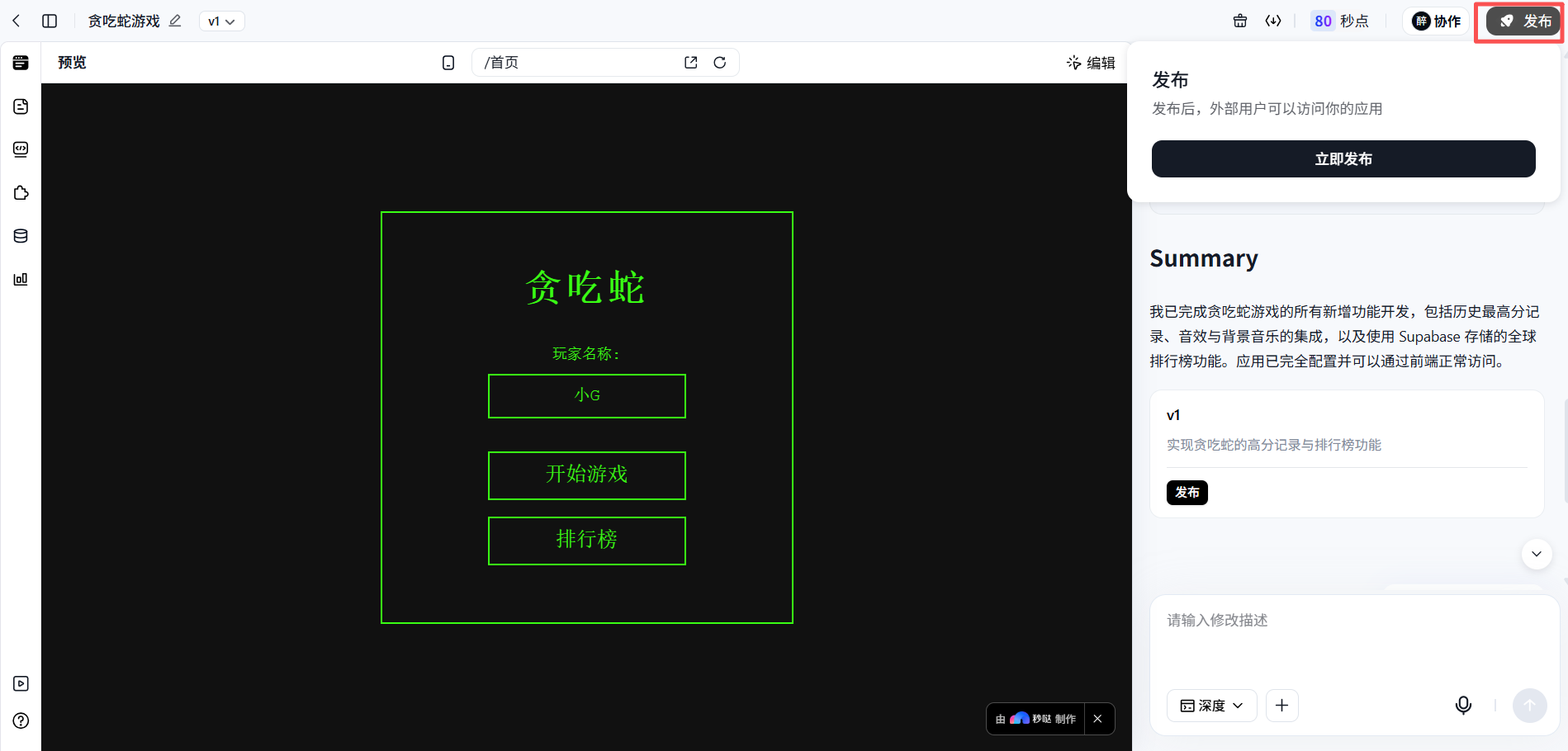This screenshot has height=751, width=1568.
Task: Open the 深度 mode dropdown
Action: tap(1211, 706)
